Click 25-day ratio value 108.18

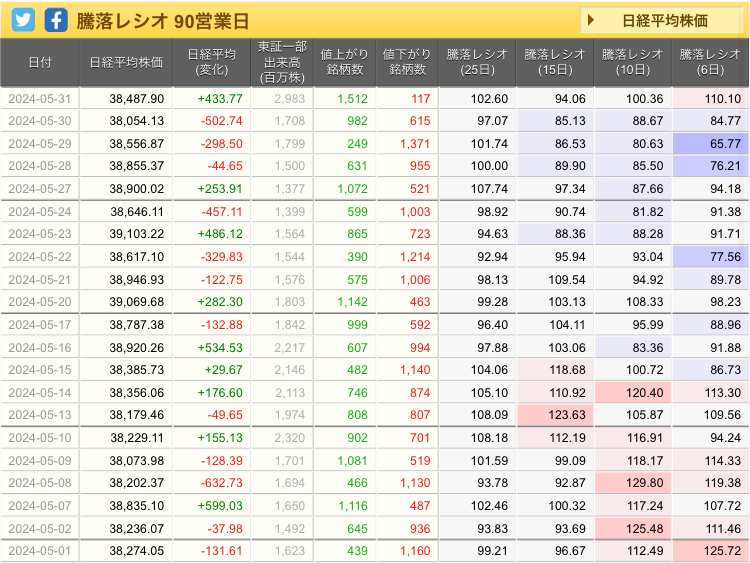[x=489, y=438]
